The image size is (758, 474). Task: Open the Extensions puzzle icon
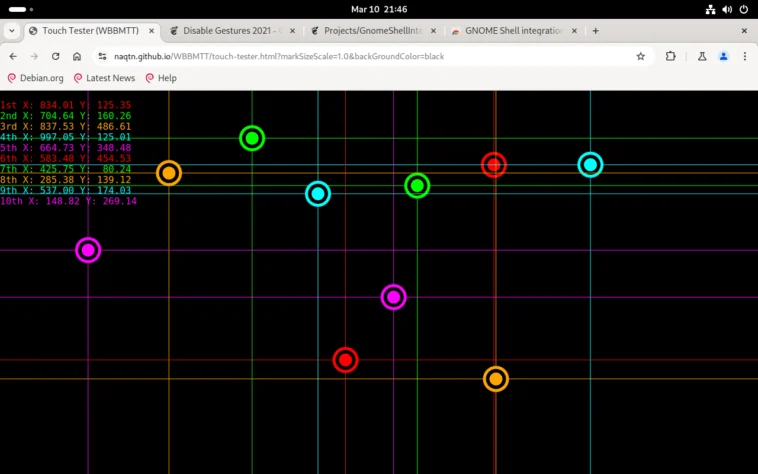point(671,56)
